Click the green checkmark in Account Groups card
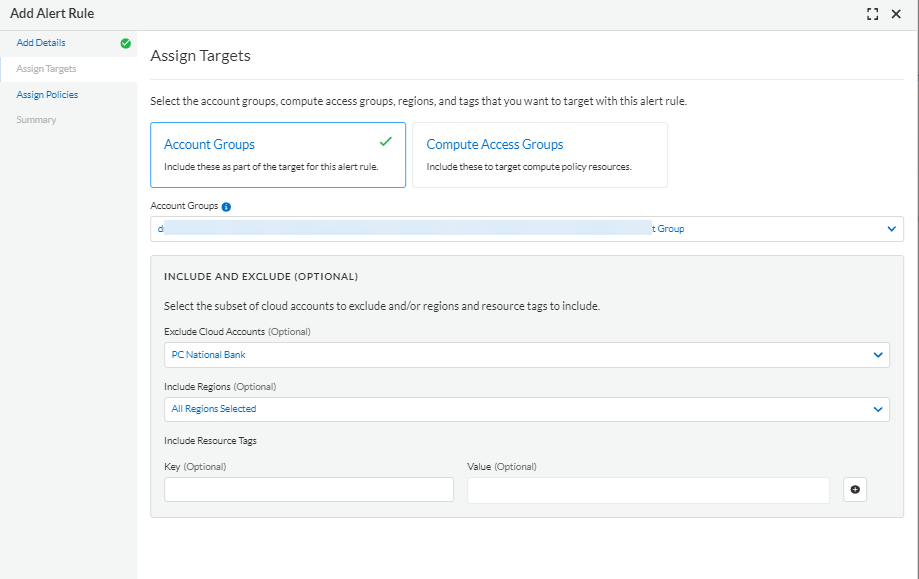This screenshot has height=579, width=919. 386,141
